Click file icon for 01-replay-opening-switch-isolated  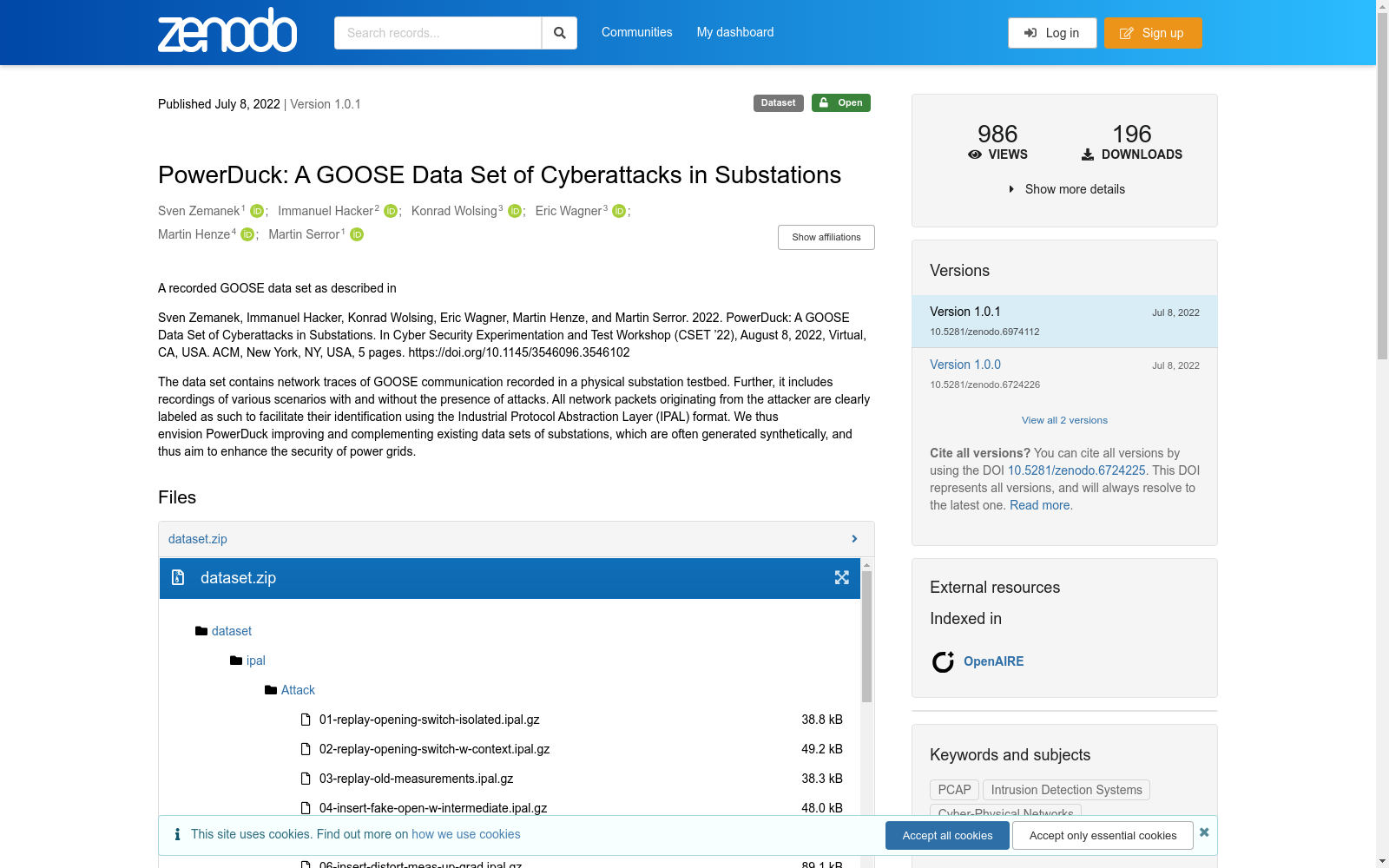click(306, 720)
